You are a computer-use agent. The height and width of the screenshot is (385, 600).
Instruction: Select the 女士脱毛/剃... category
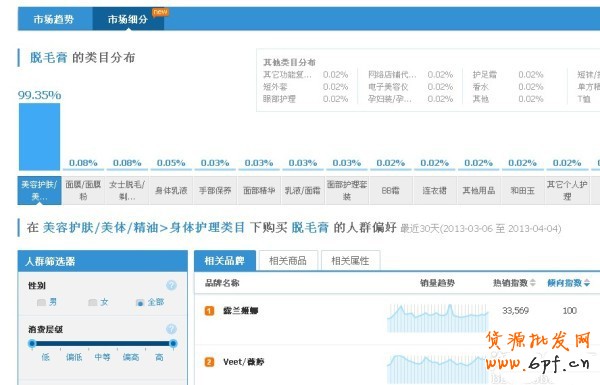tap(127, 190)
